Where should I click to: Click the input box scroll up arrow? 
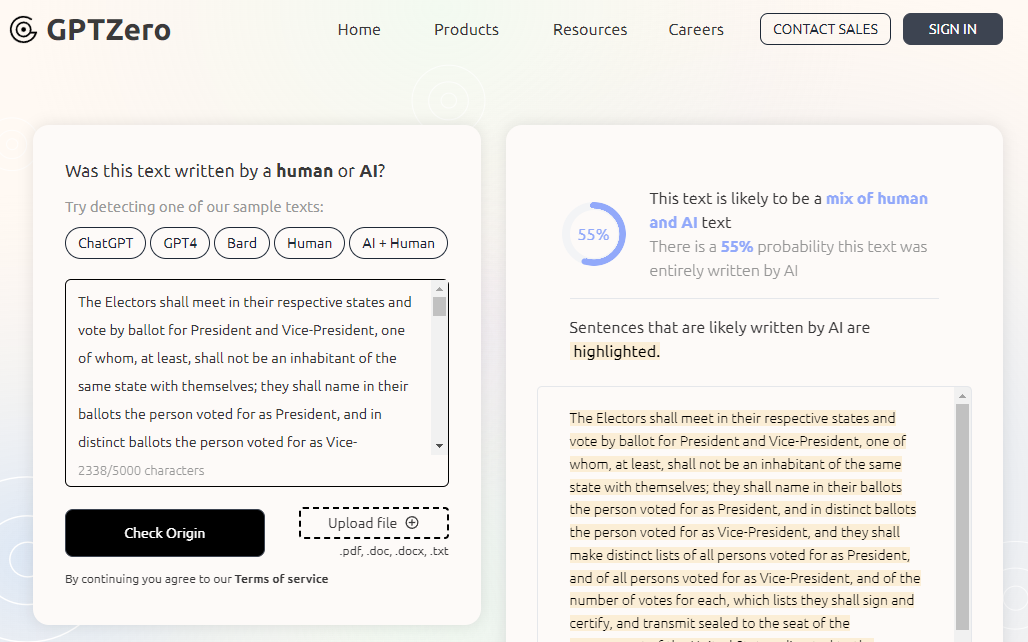pos(439,289)
